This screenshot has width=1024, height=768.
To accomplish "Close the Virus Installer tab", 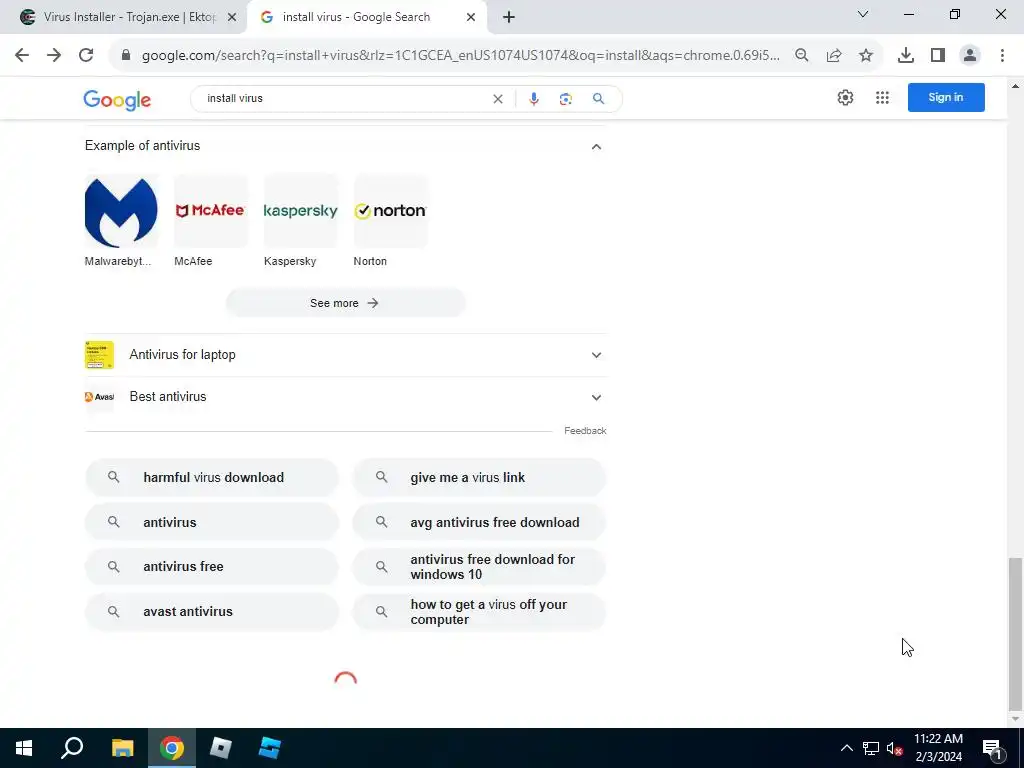I will pos(232,18).
